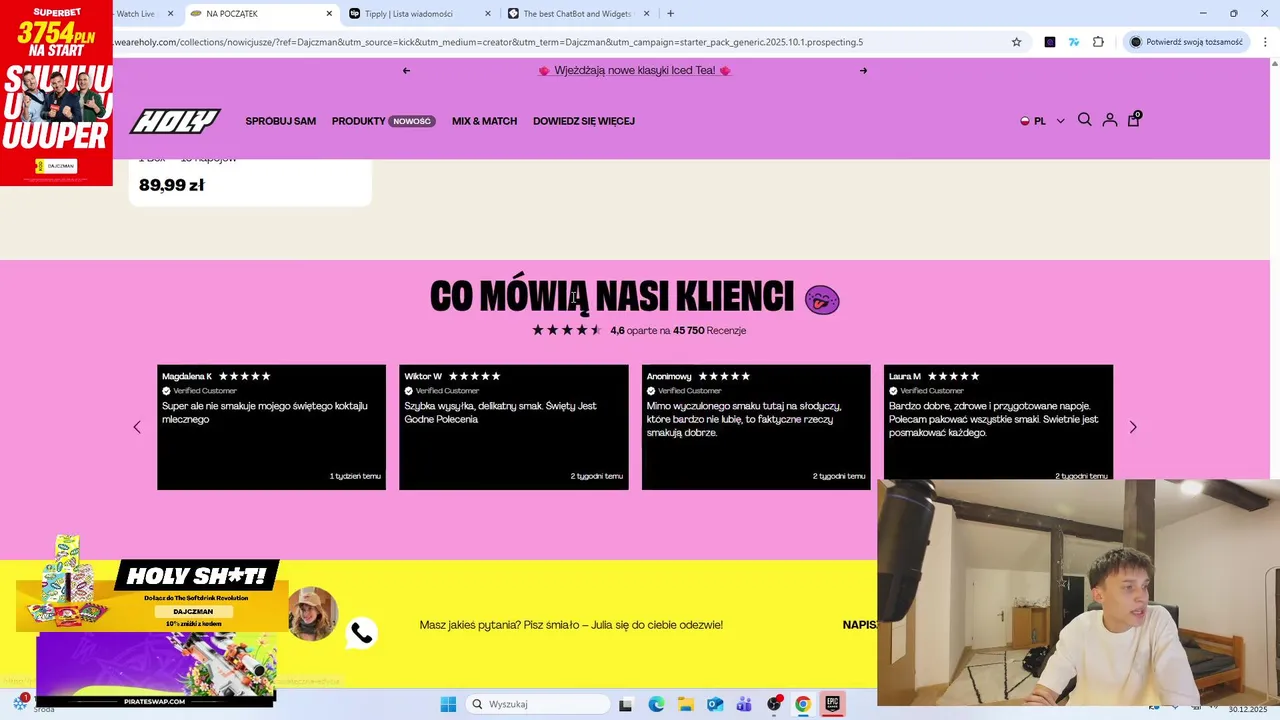Image resolution: width=1280 pixels, height=720 pixels.
Task: Close the NA POCZĄTEK tab
Action: point(329,14)
